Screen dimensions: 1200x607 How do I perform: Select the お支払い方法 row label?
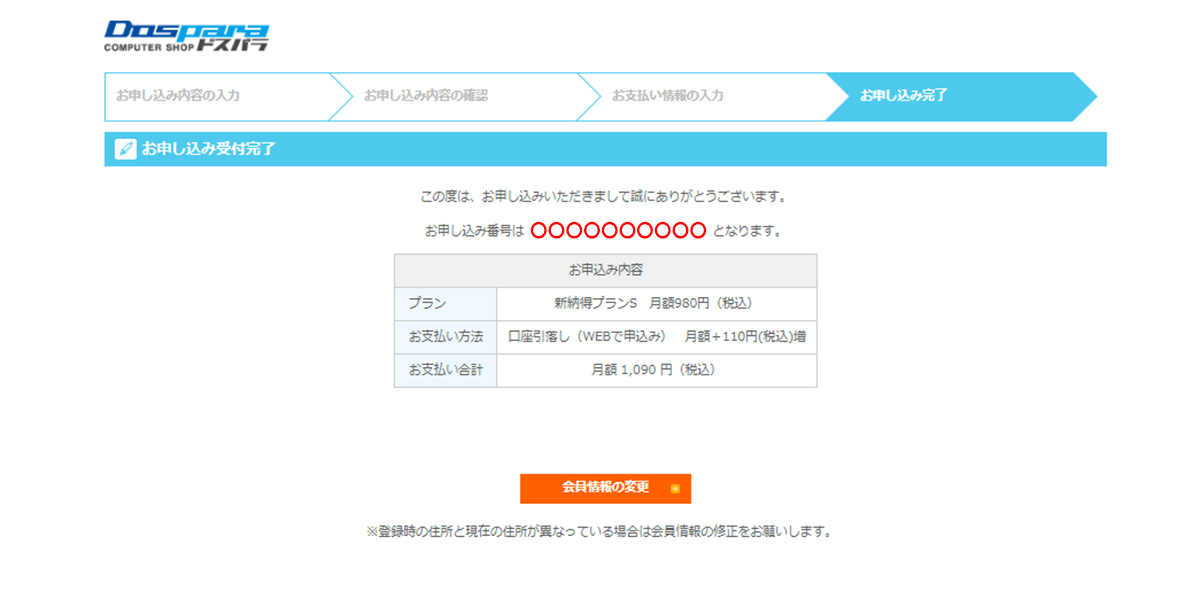(445, 337)
